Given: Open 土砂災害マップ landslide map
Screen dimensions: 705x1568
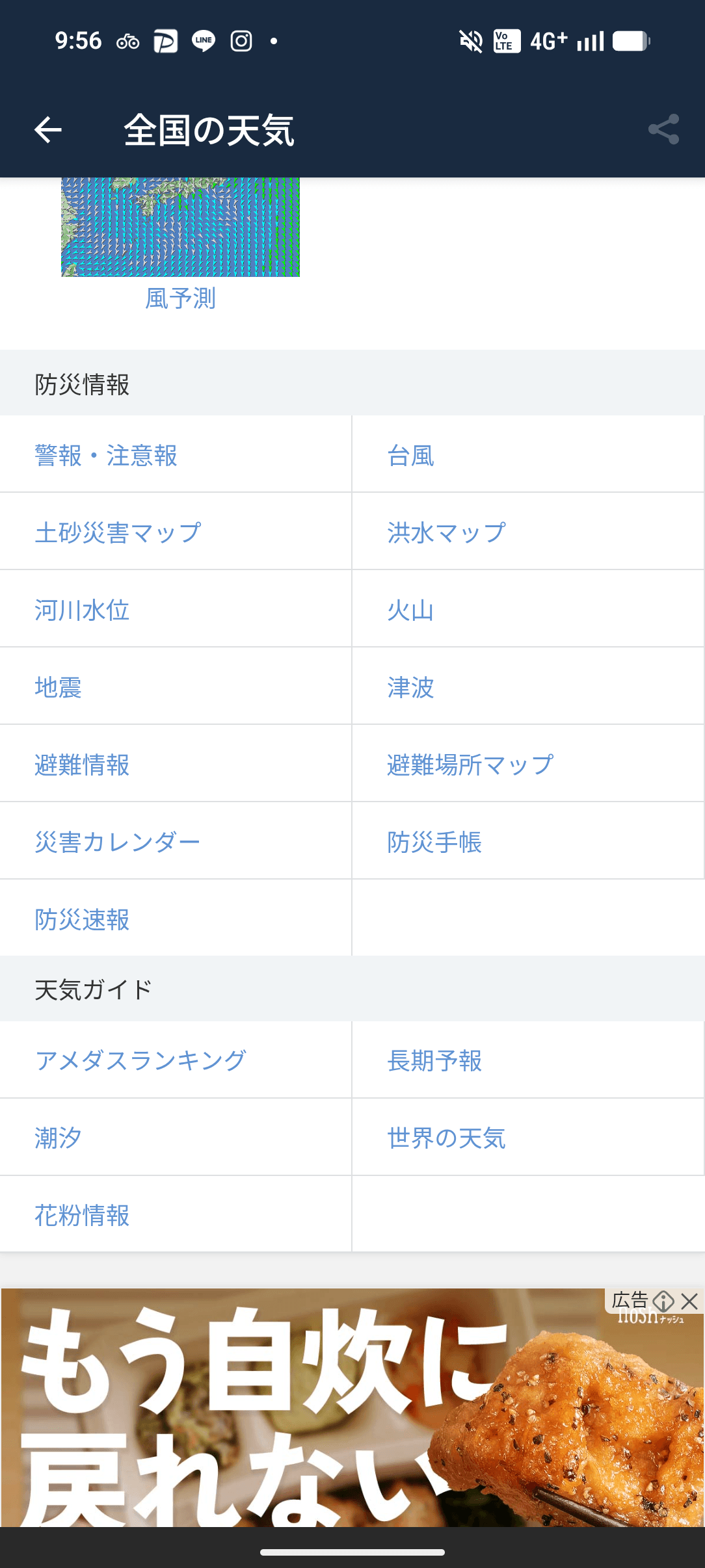Looking at the screenshot, I should tap(118, 532).
